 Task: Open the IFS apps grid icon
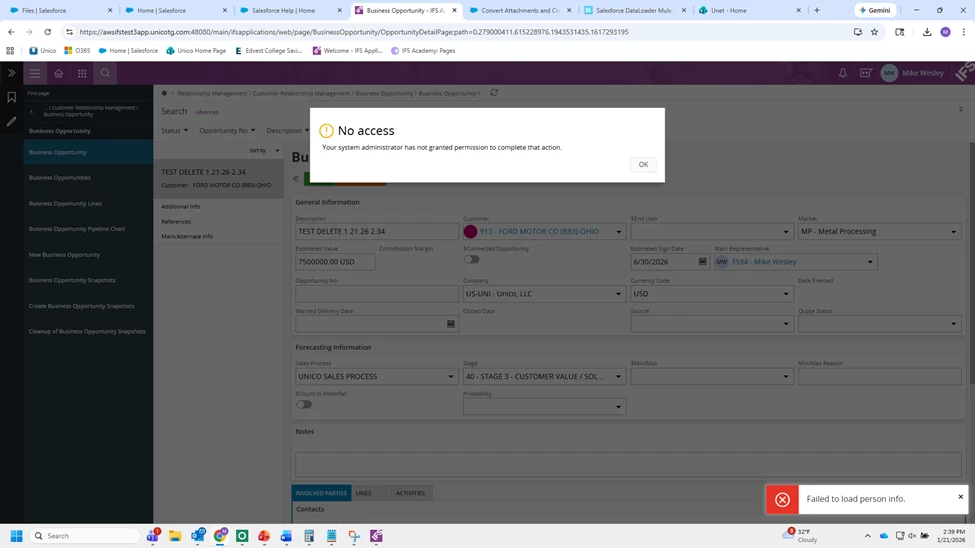[82, 73]
